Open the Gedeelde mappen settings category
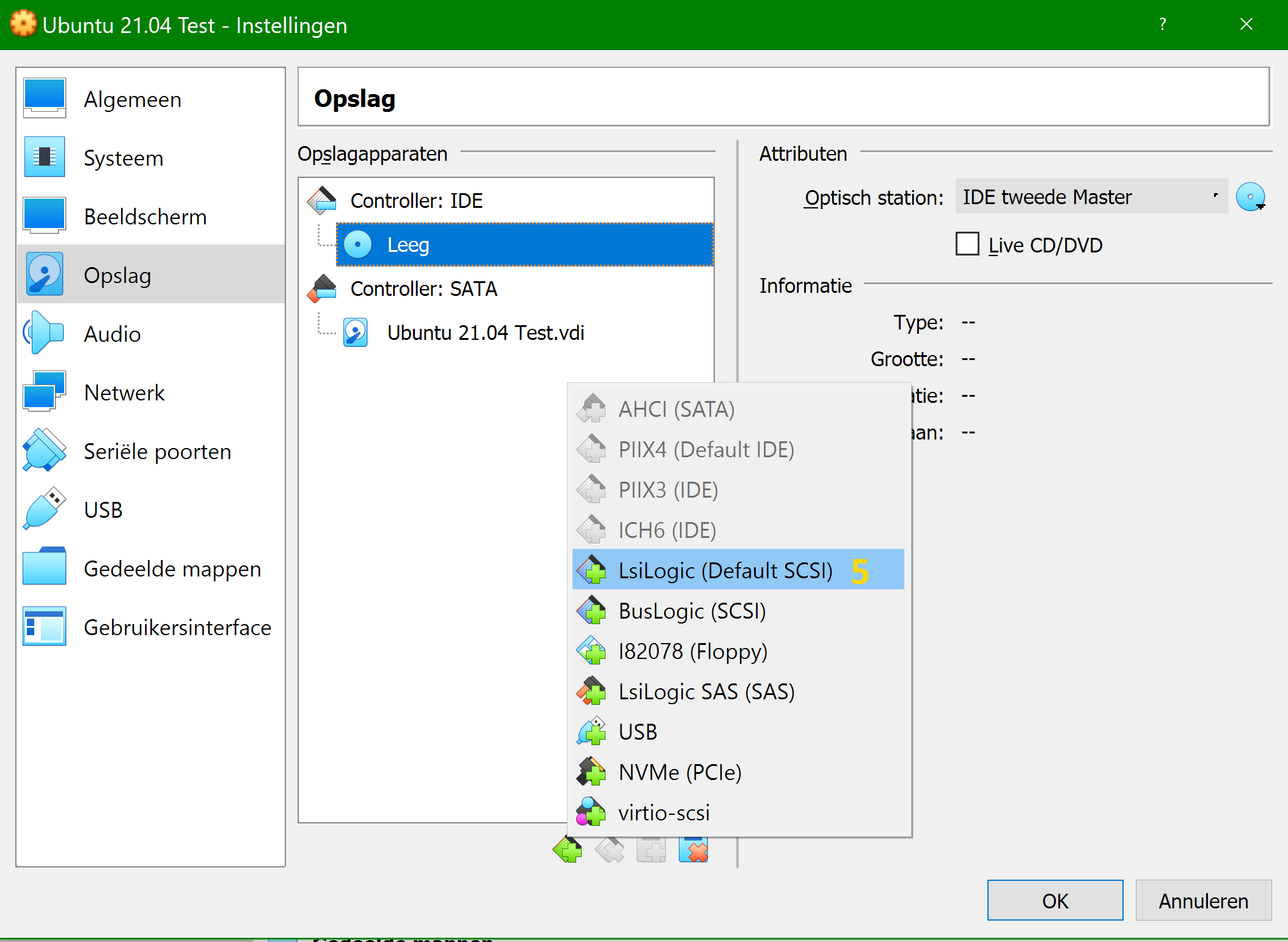Viewport: 1288px width, 942px height. point(172,569)
